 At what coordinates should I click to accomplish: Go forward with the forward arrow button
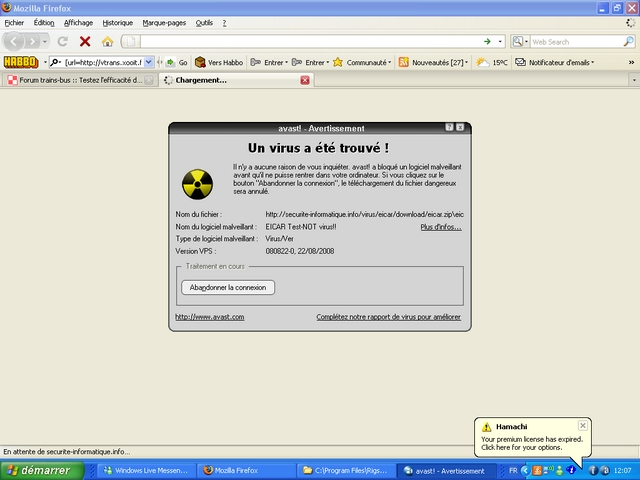pyautogui.click(x=32, y=41)
